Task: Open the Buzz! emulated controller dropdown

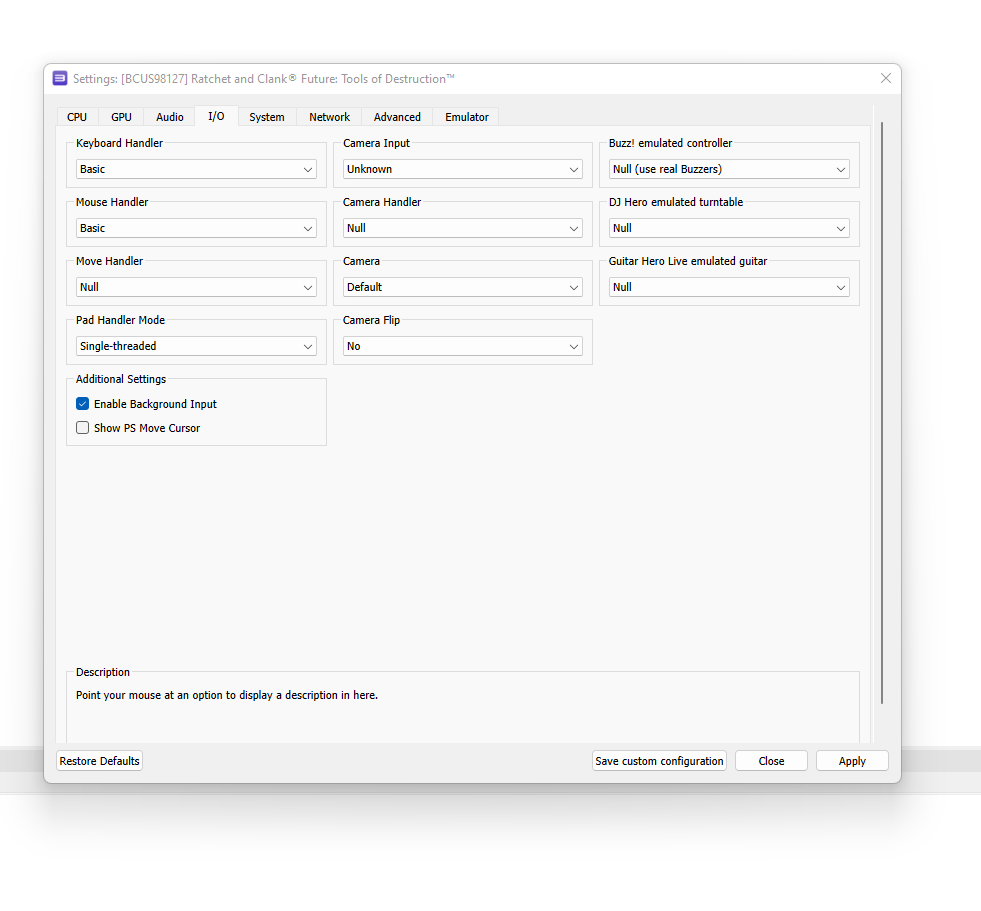Action: pos(728,169)
